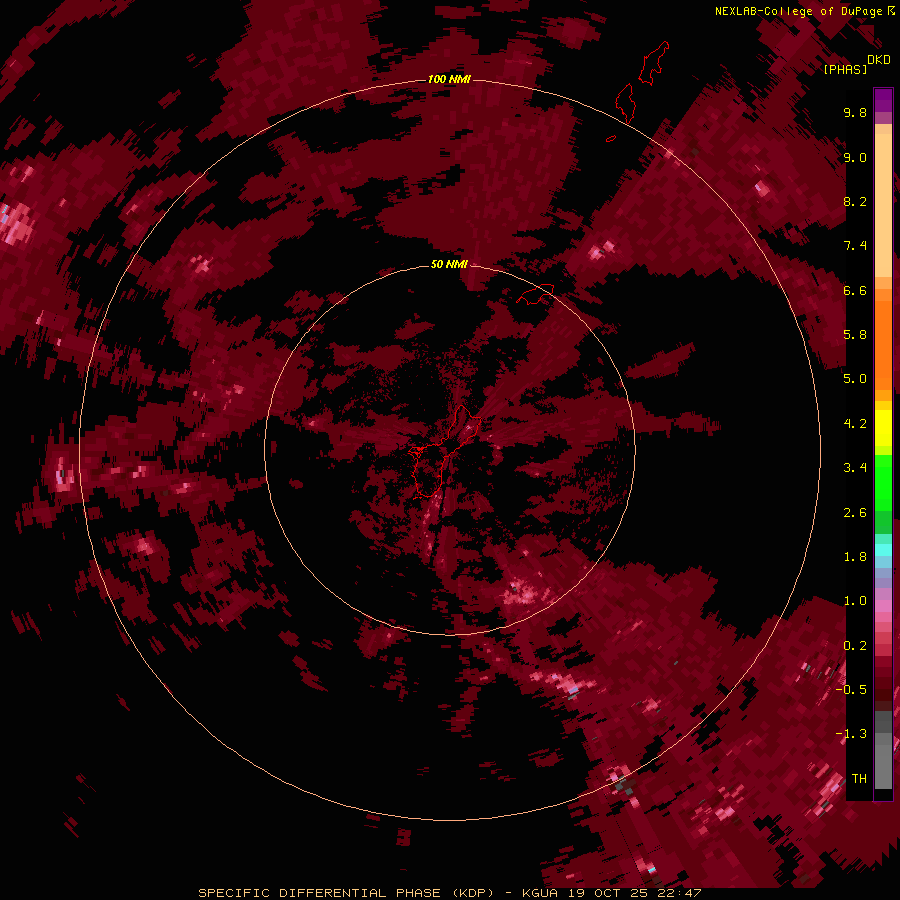
Task: Click the 5.0 legend value
Action: (x=855, y=379)
